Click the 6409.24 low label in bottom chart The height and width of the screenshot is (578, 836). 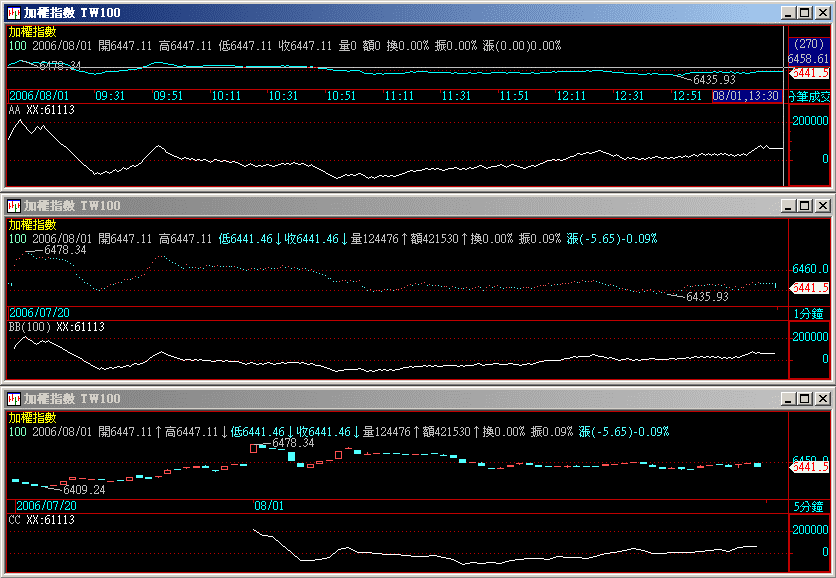click(x=84, y=490)
